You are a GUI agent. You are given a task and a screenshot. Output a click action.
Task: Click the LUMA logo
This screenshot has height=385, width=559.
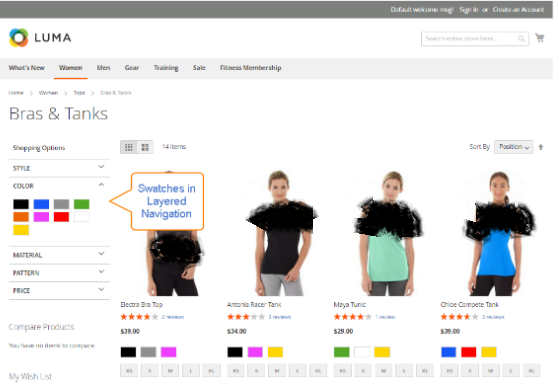[40, 38]
